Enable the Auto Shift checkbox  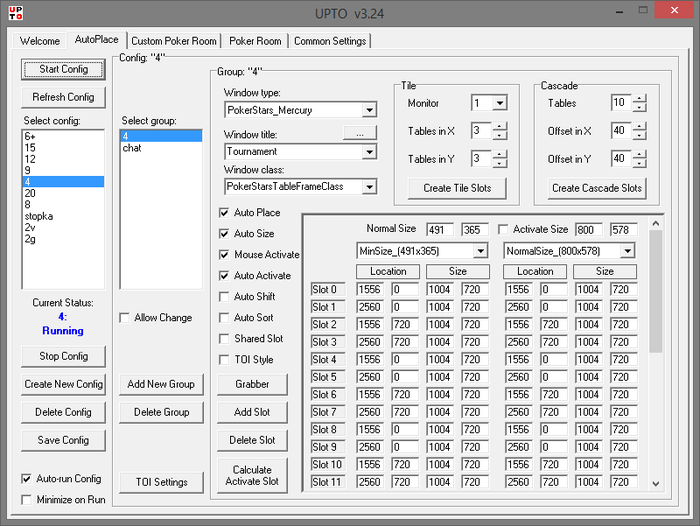click(225, 297)
